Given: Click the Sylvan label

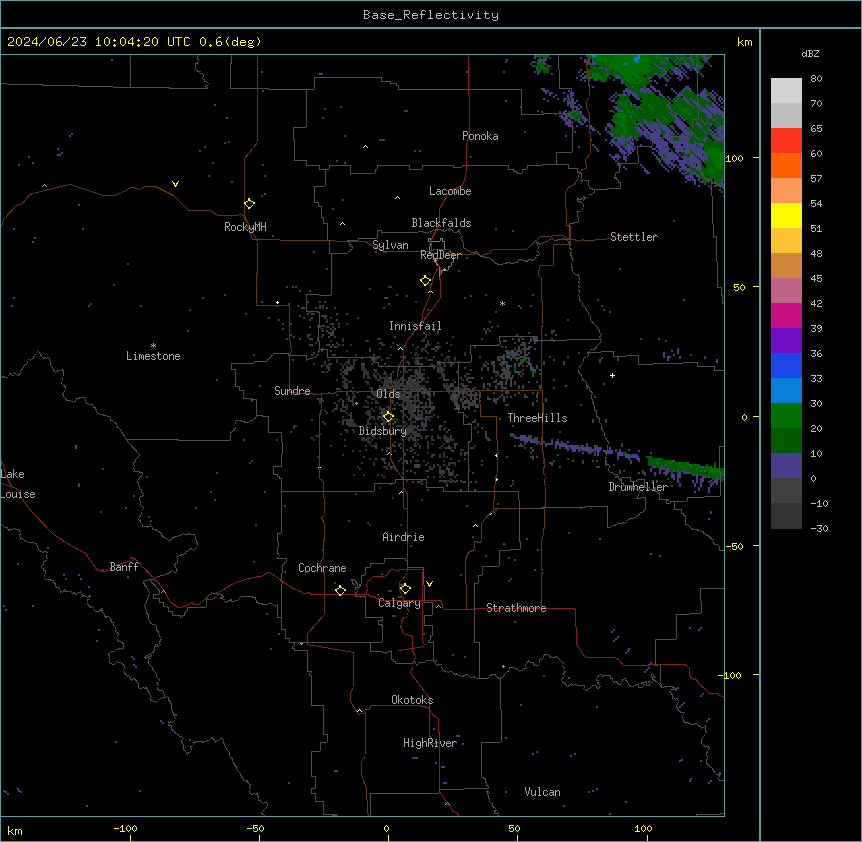Looking at the screenshot, I should 390,245.
